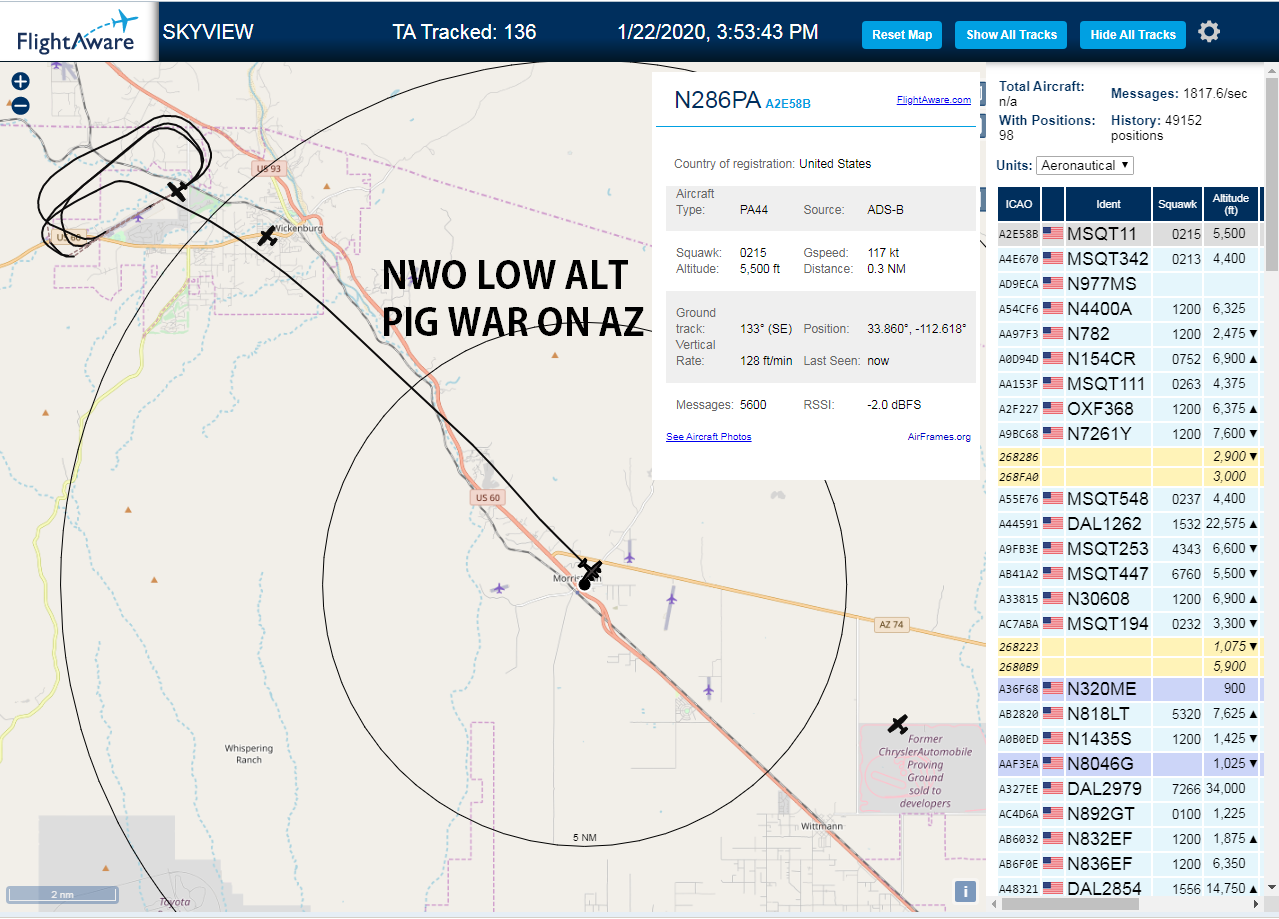Click the A2E58B hex code link
The height and width of the screenshot is (919, 1279).
[x=788, y=103]
